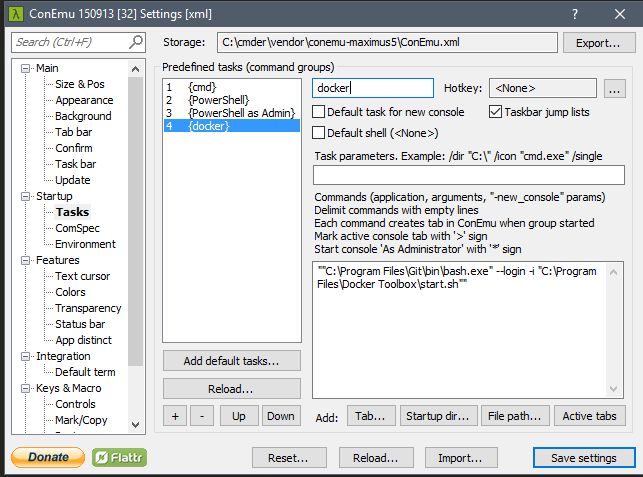Remove task with minus button
643x477 pixels.
[x=202, y=416]
